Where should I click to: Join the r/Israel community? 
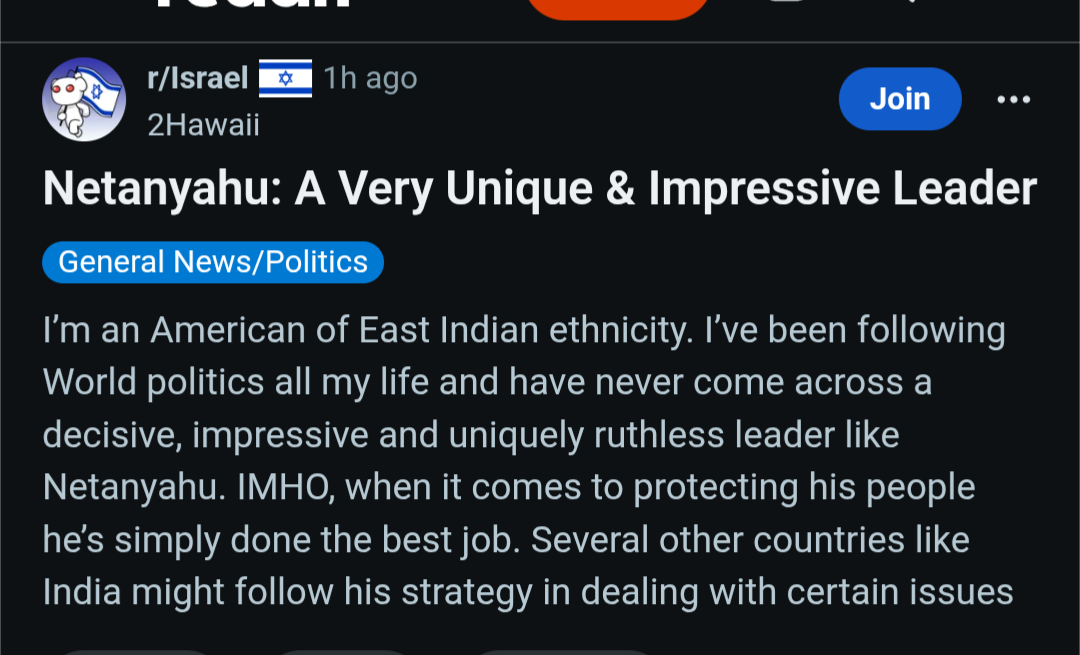pos(899,99)
